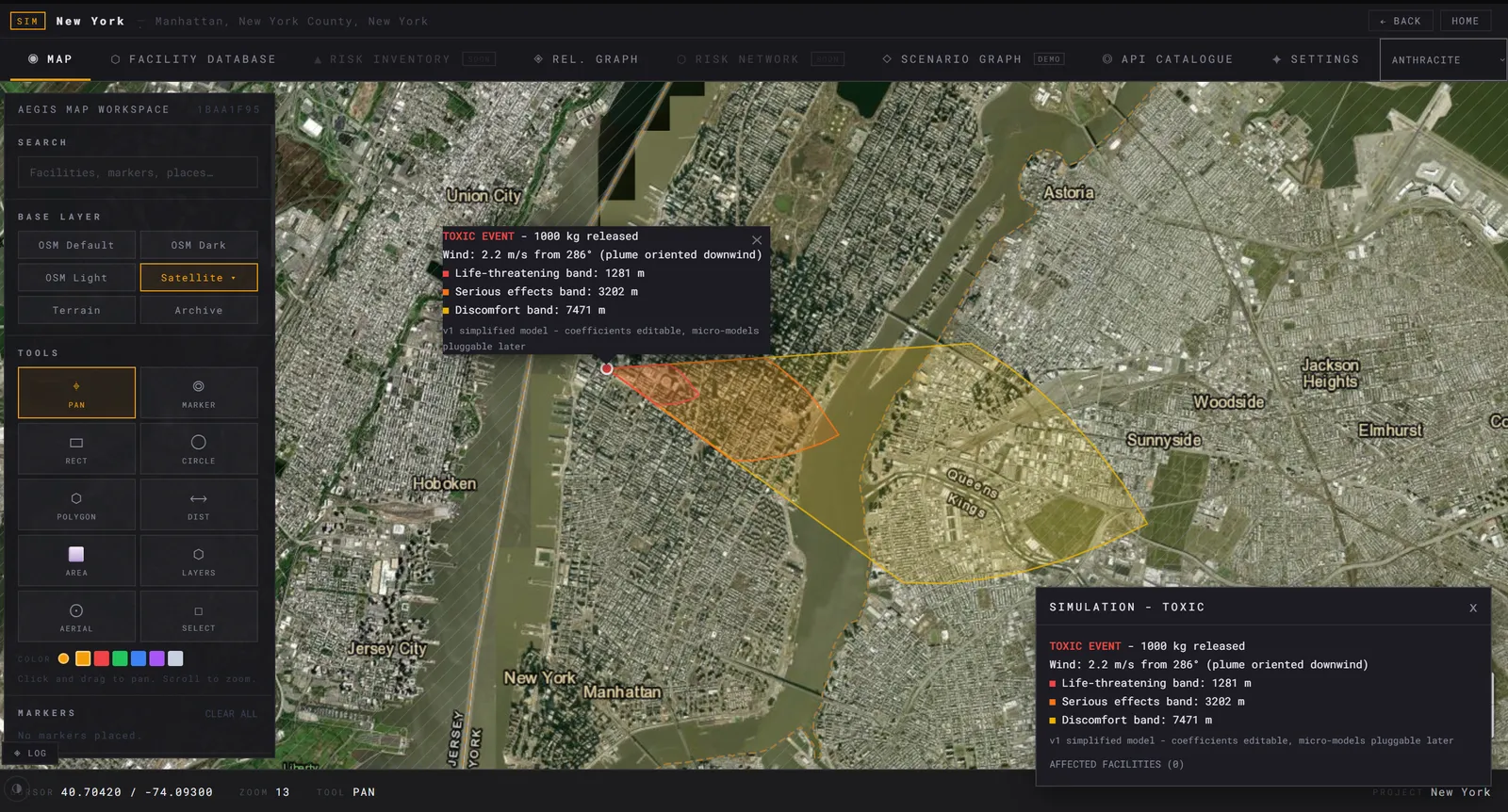Choose Archive base layer

coord(199,310)
